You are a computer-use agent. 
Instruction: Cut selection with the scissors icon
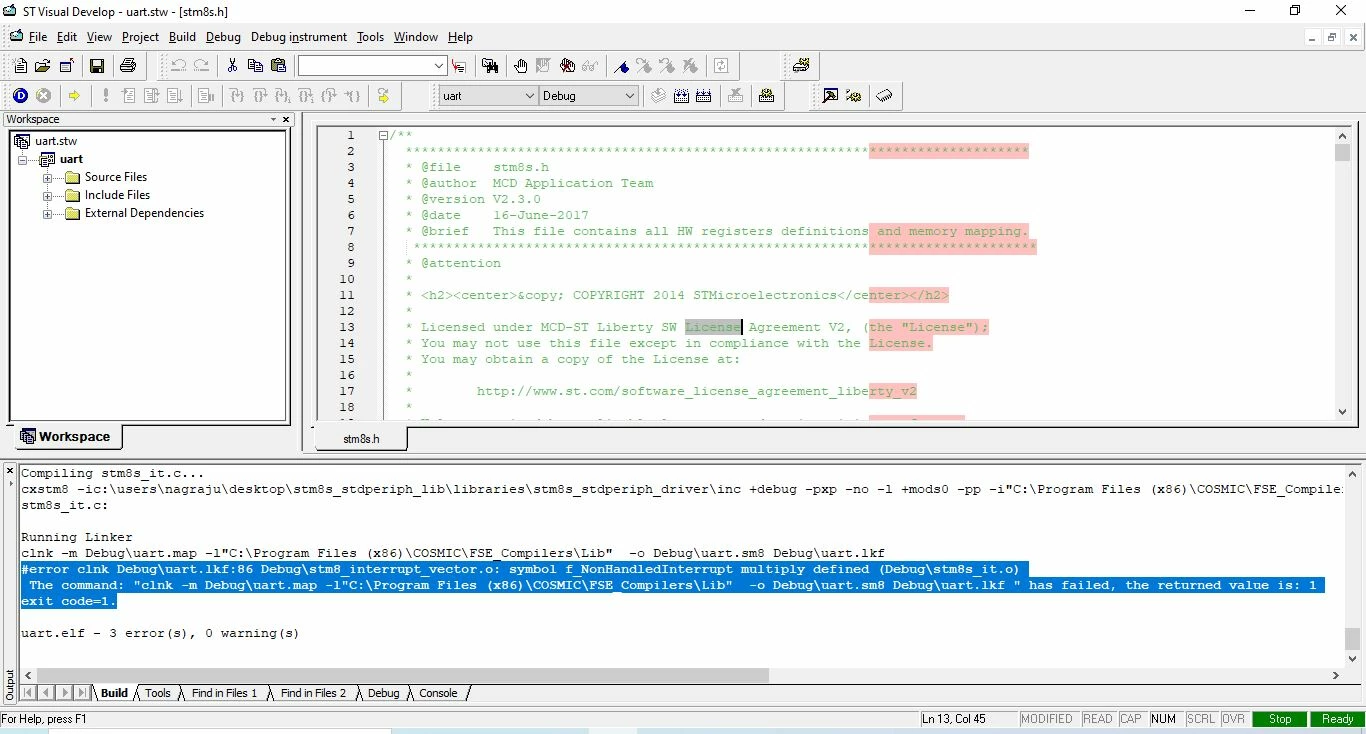(x=232, y=66)
